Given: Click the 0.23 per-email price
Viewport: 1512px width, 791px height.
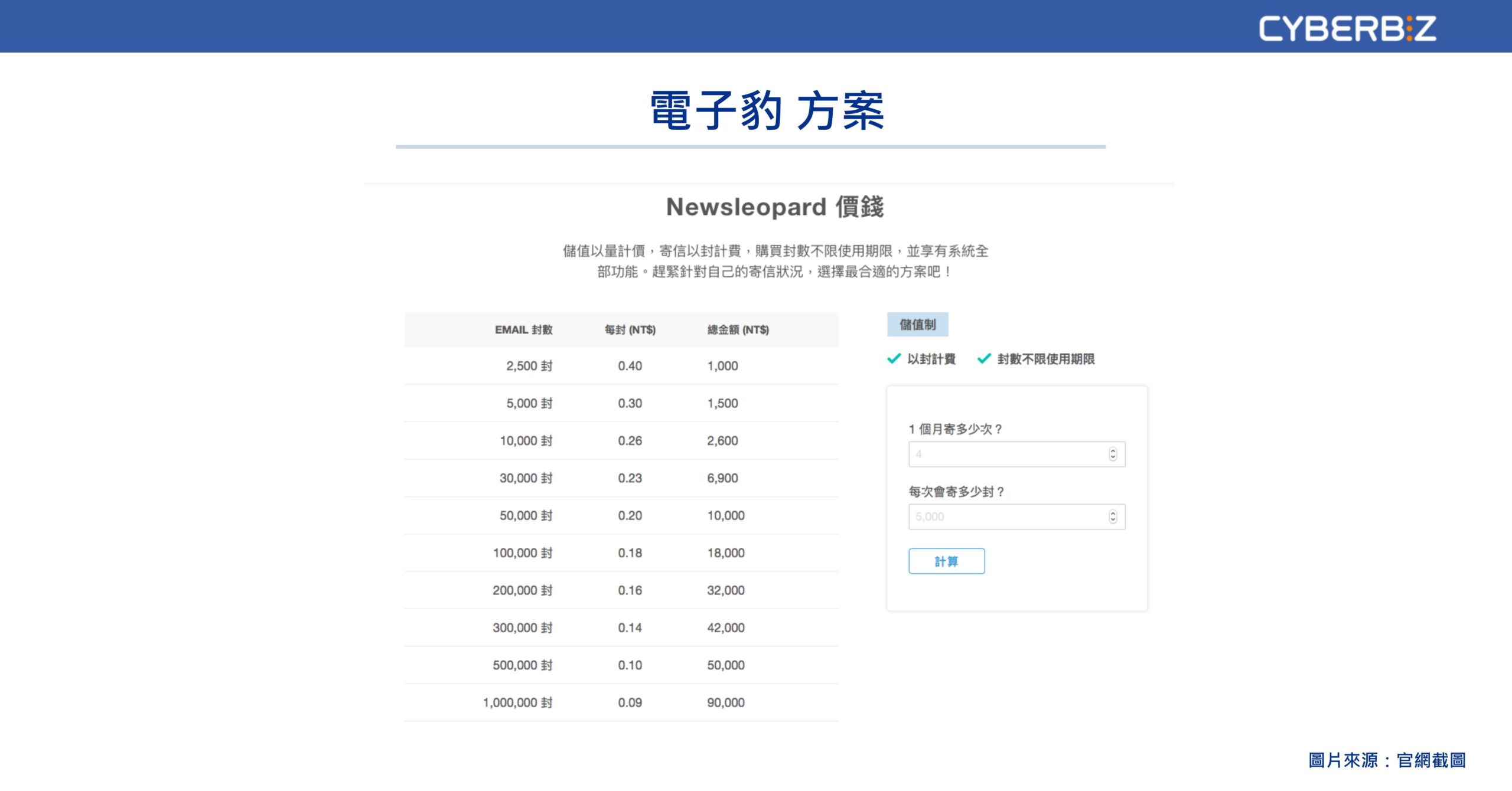Looking at the screenshot, I should pos(630,478).
